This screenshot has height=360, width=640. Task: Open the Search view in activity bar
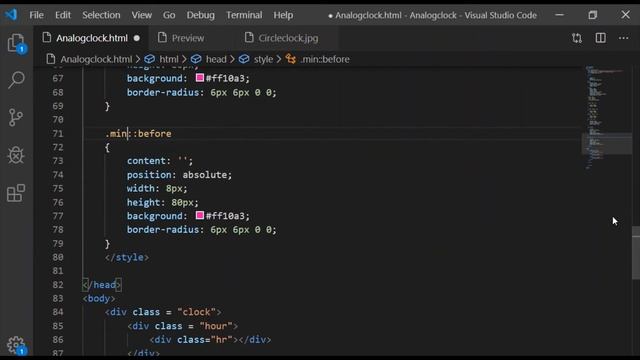[16, 80]
